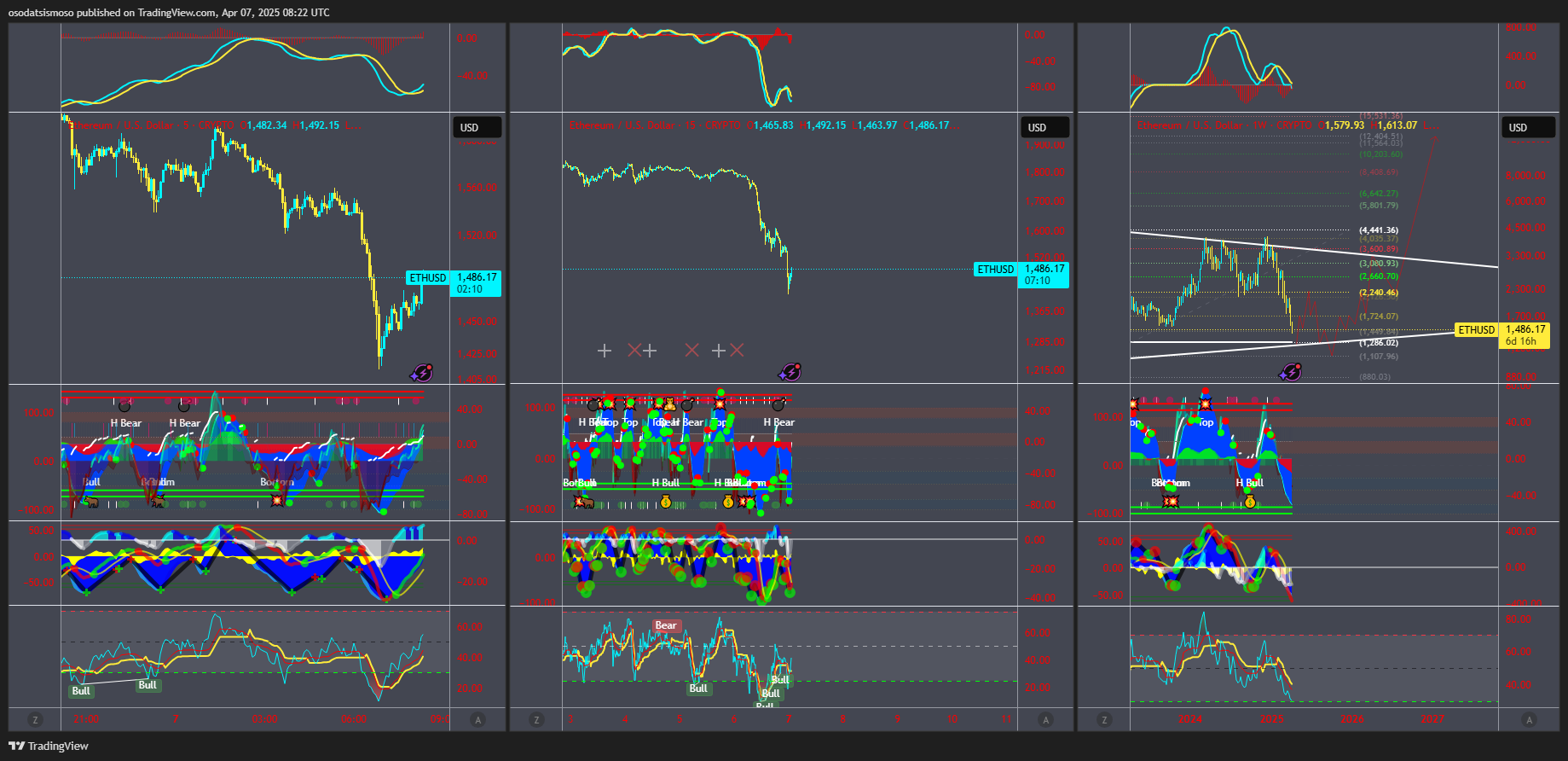Viewport: 1568px width, 761px height.
Task: Click the cyan ETHUSD label on the 15-minute chart
Action: [995, 270]
